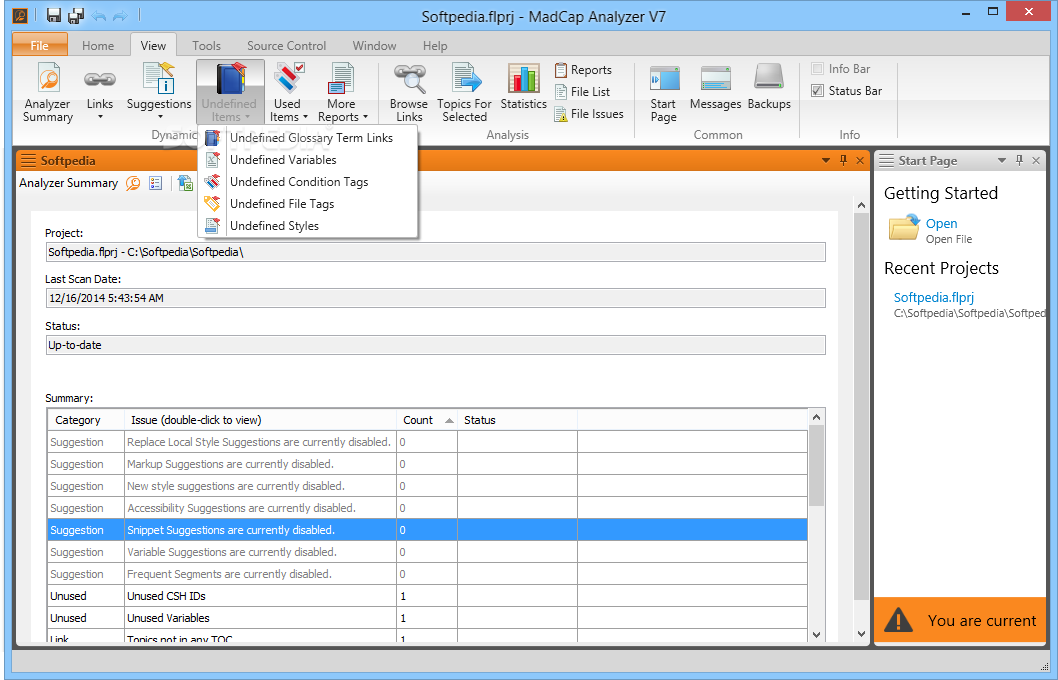Click the Save icon in quick access toolbar
Viewport: 1058px width, 680px height.
54,15
